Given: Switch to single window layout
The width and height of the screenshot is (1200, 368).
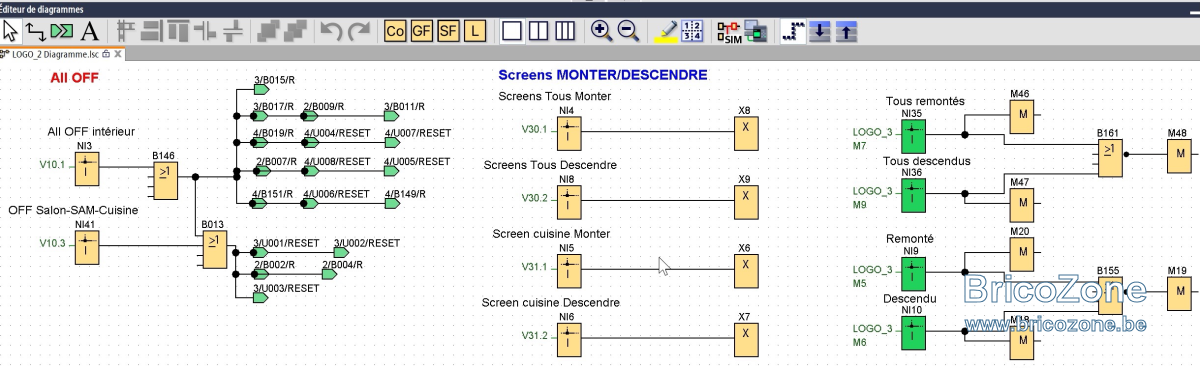Looking at the screenshot, I should coord(512,31).
